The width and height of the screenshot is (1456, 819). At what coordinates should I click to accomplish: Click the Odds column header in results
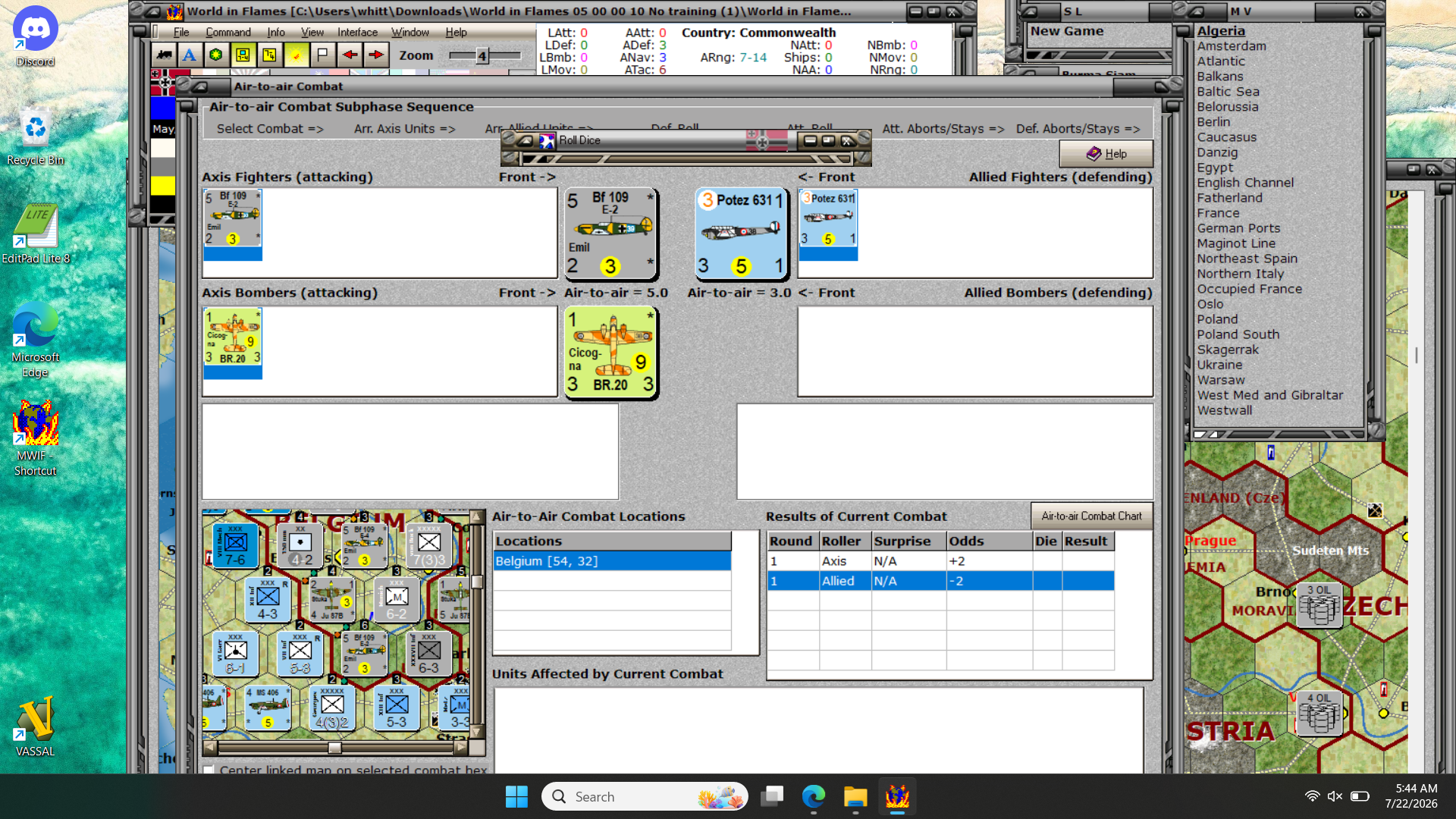pyautogui.click(x=990, y=541)
